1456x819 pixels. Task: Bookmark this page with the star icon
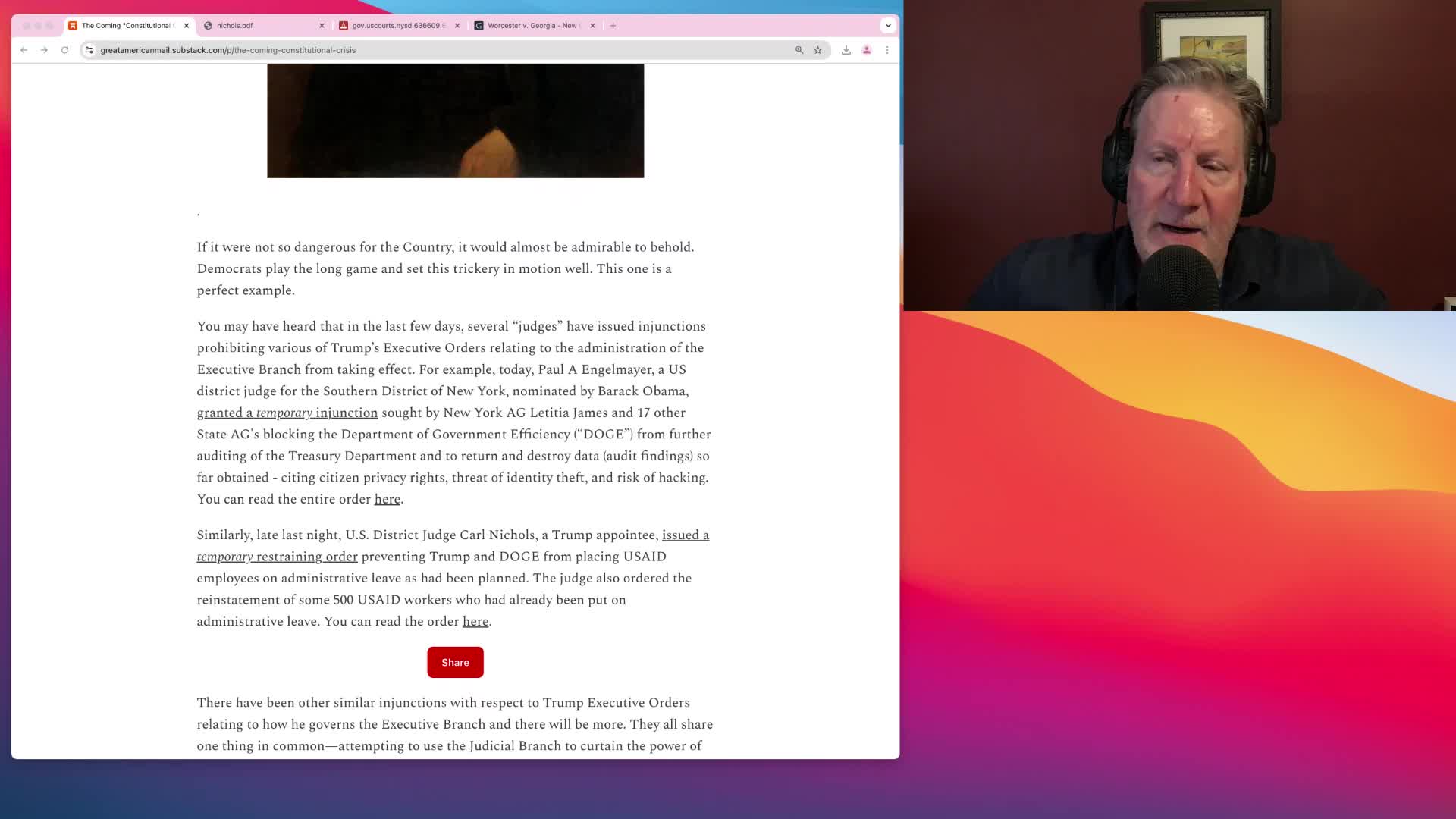click(x=817, y=50)
